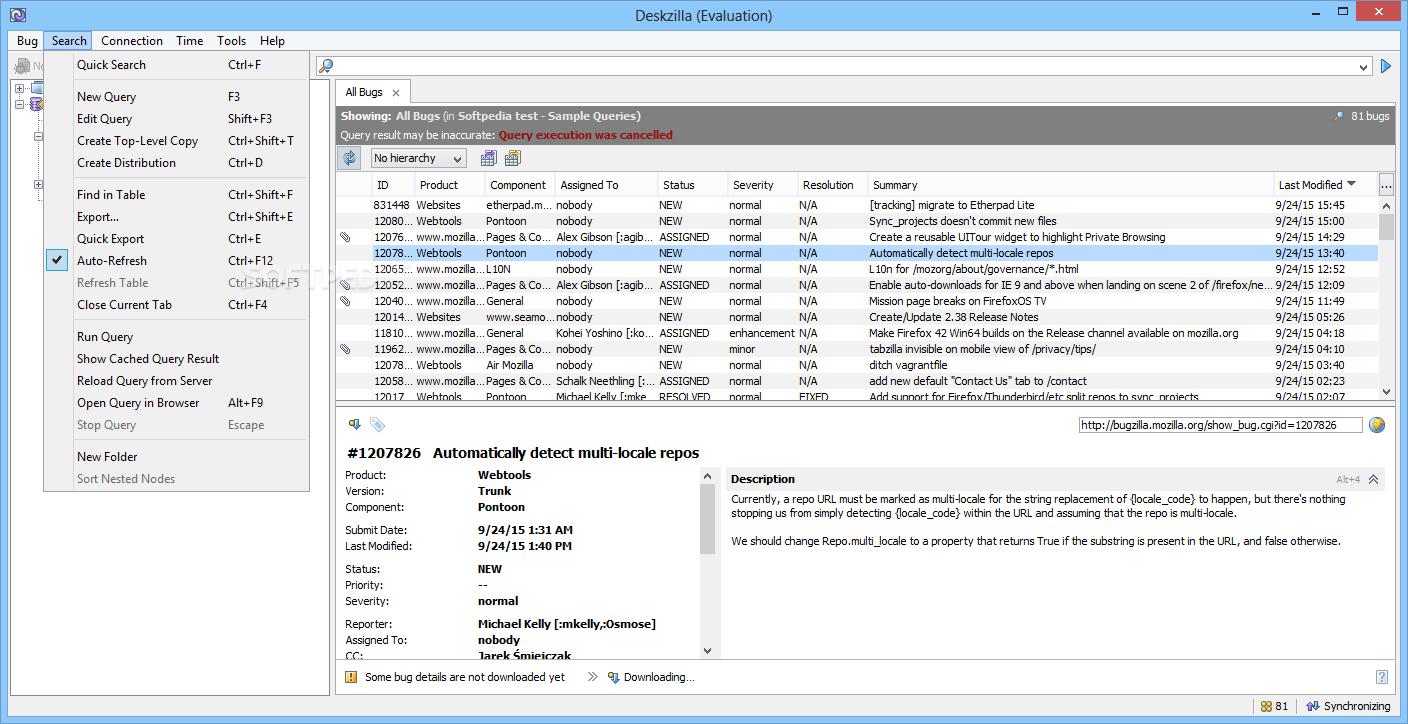Viewport: 1408px width, 724px height.
Task: Click the Synchronizing status indicator
Action: [1348, 706]
